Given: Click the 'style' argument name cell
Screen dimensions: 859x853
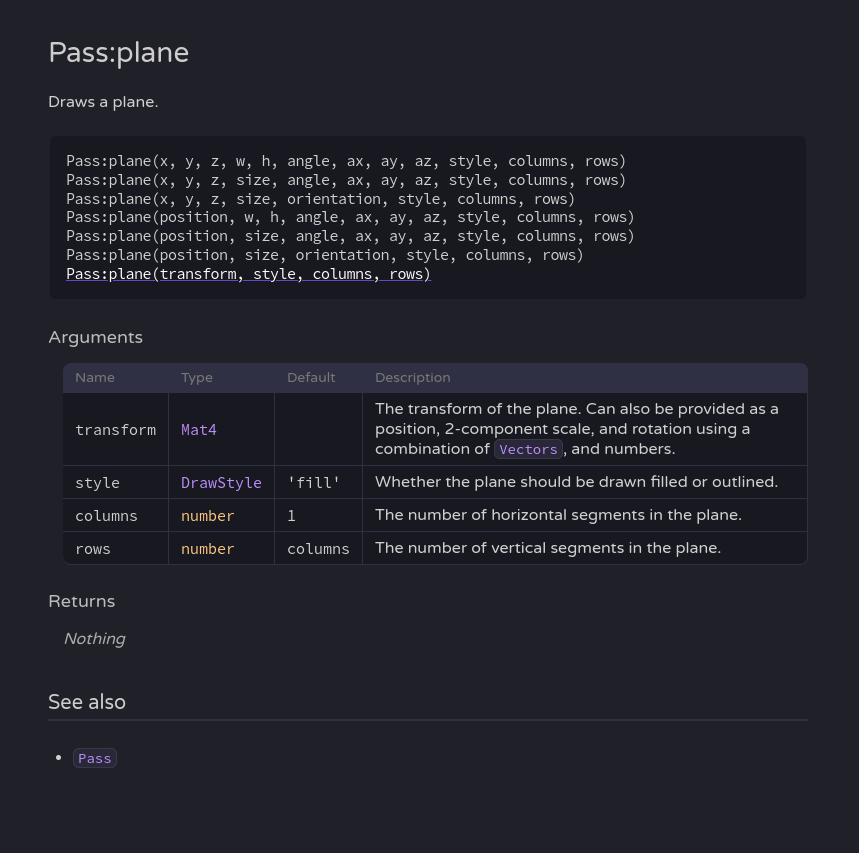Looking at the screenshot, I should (x=116, y=483).
